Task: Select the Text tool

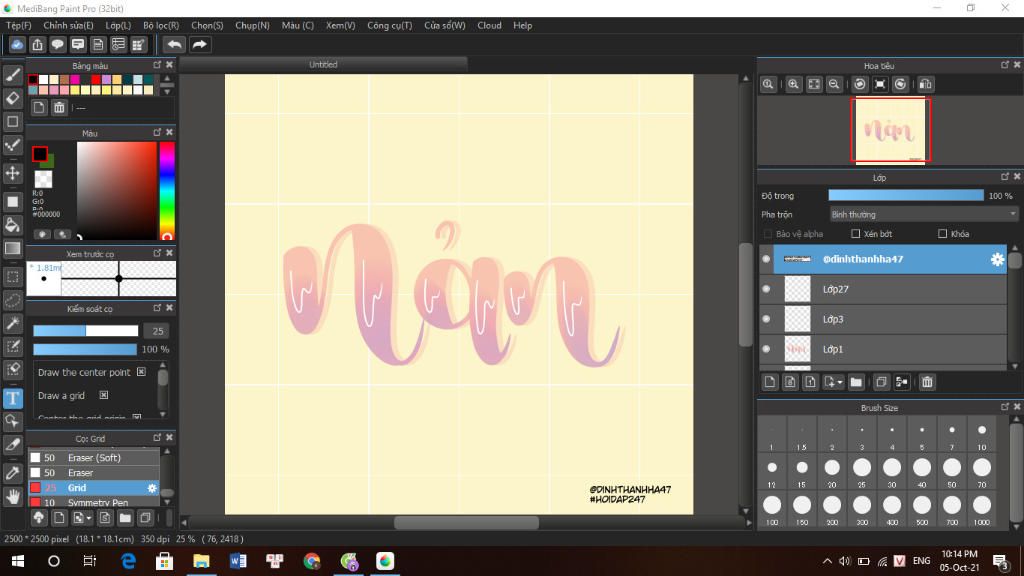Action: pos(12,398)
